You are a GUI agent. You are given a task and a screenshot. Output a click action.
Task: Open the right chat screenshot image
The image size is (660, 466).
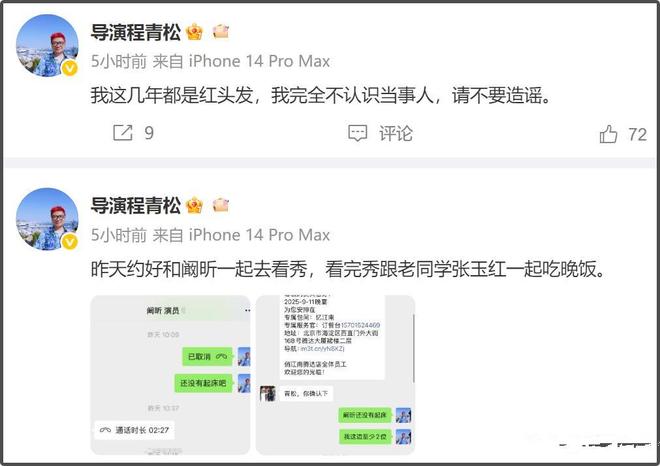click(x=335, y=375)
